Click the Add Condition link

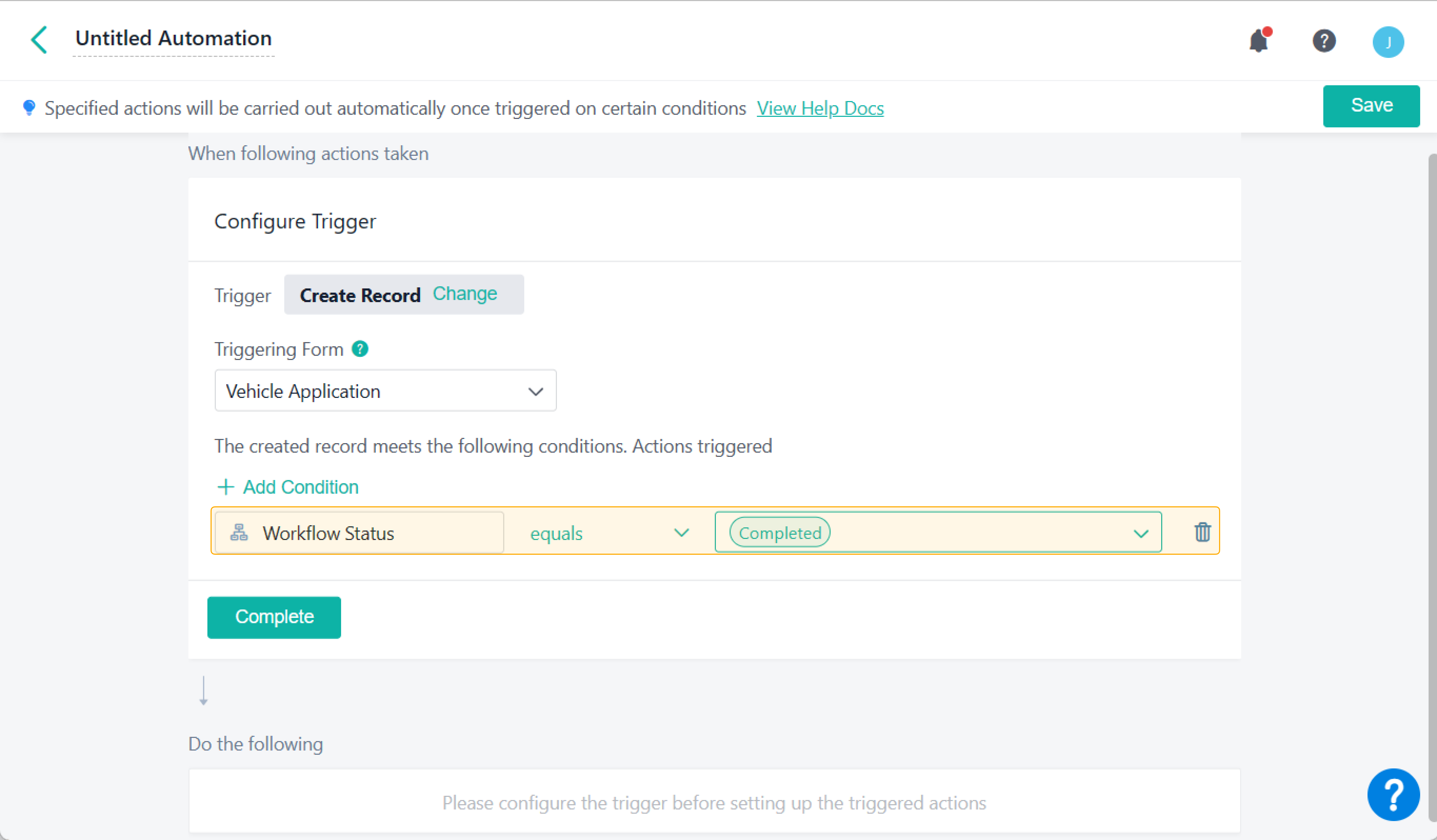(301, 486)
